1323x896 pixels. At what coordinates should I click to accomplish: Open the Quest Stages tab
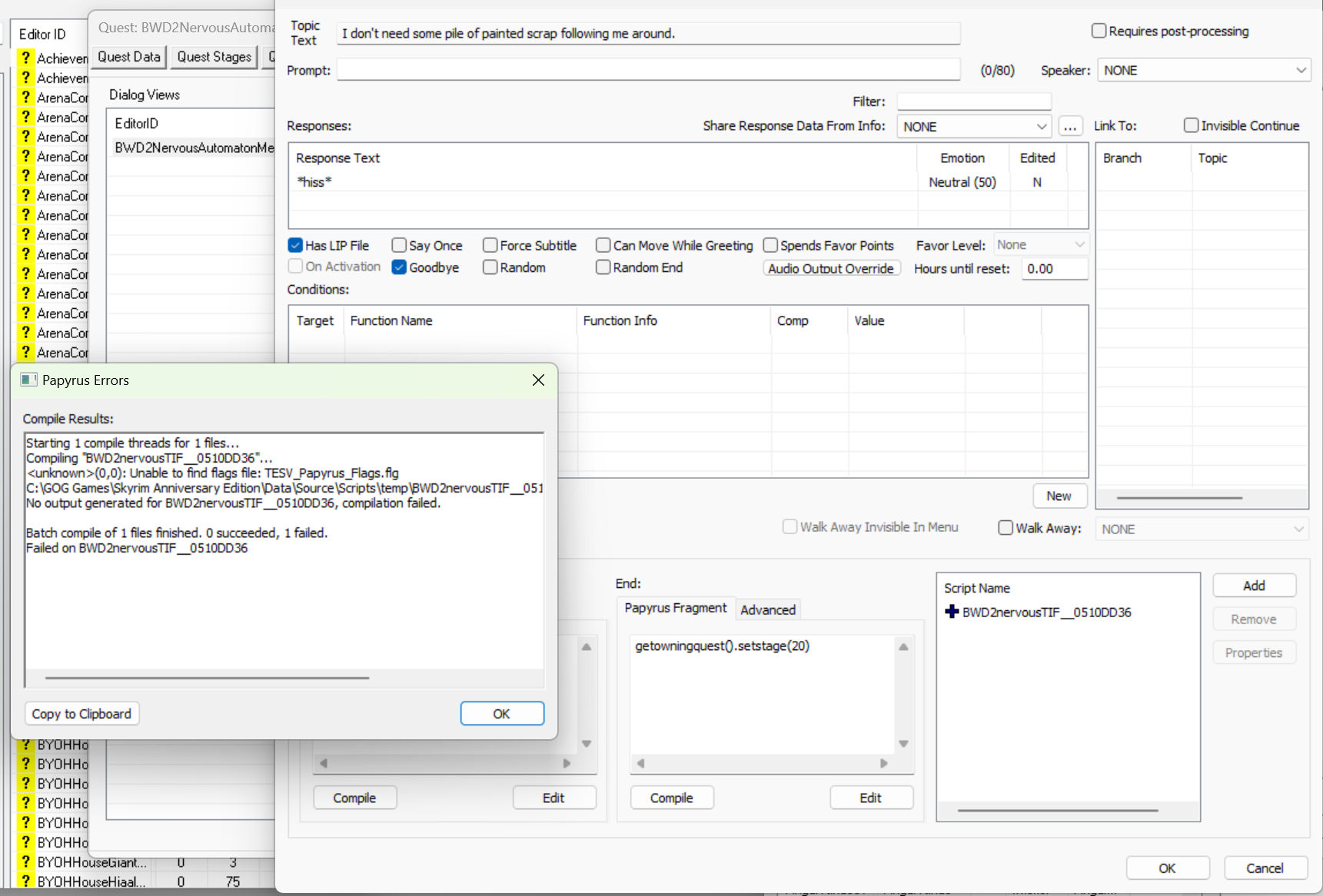coord(214,57)
